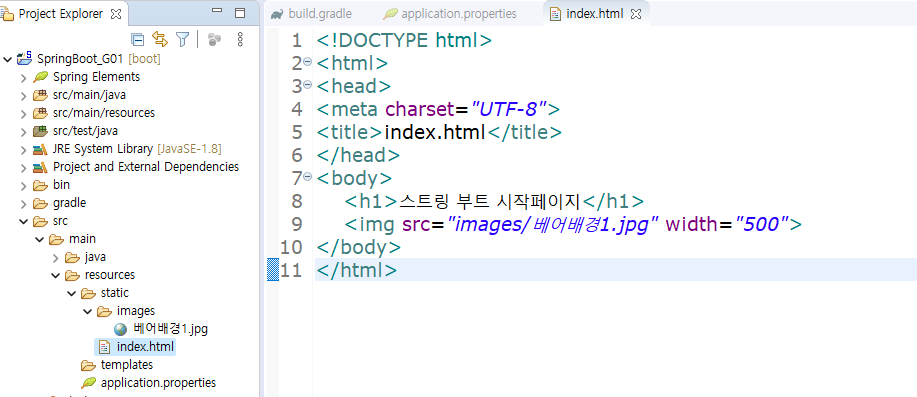Click the closing </head> tag
Screen dimensions: 917x397
coord(358,156)
